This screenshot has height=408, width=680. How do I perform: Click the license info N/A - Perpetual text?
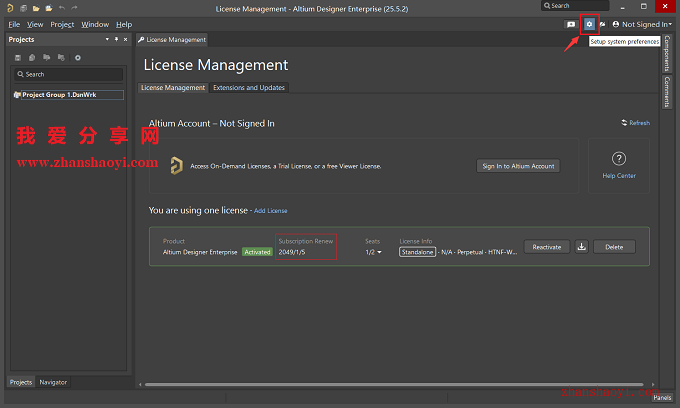(x=479, y=252)
